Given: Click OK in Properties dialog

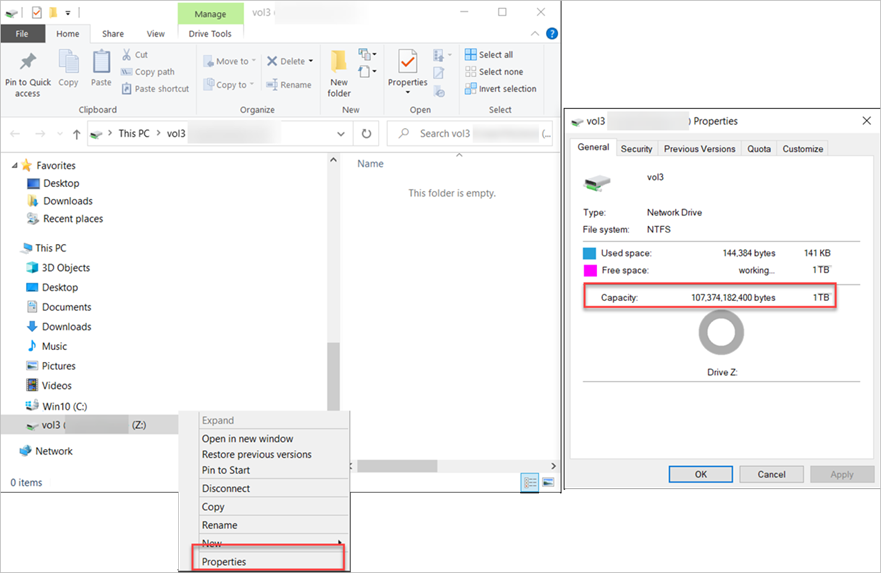Looking at the screenshot, I should pos(701,474).
